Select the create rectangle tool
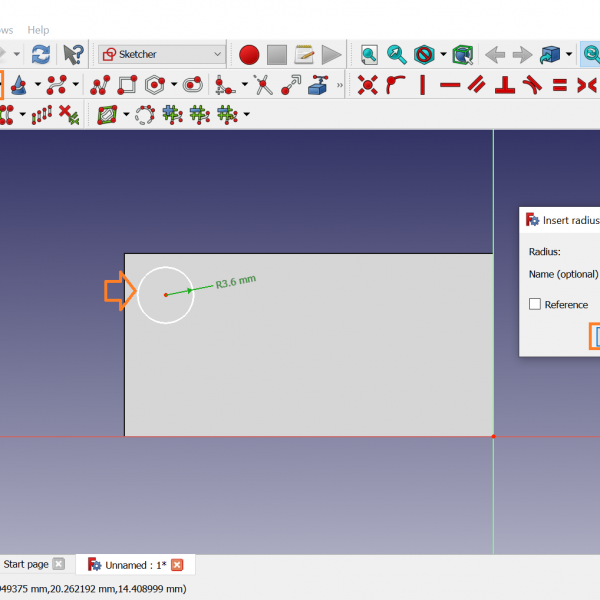 [127, 85]
